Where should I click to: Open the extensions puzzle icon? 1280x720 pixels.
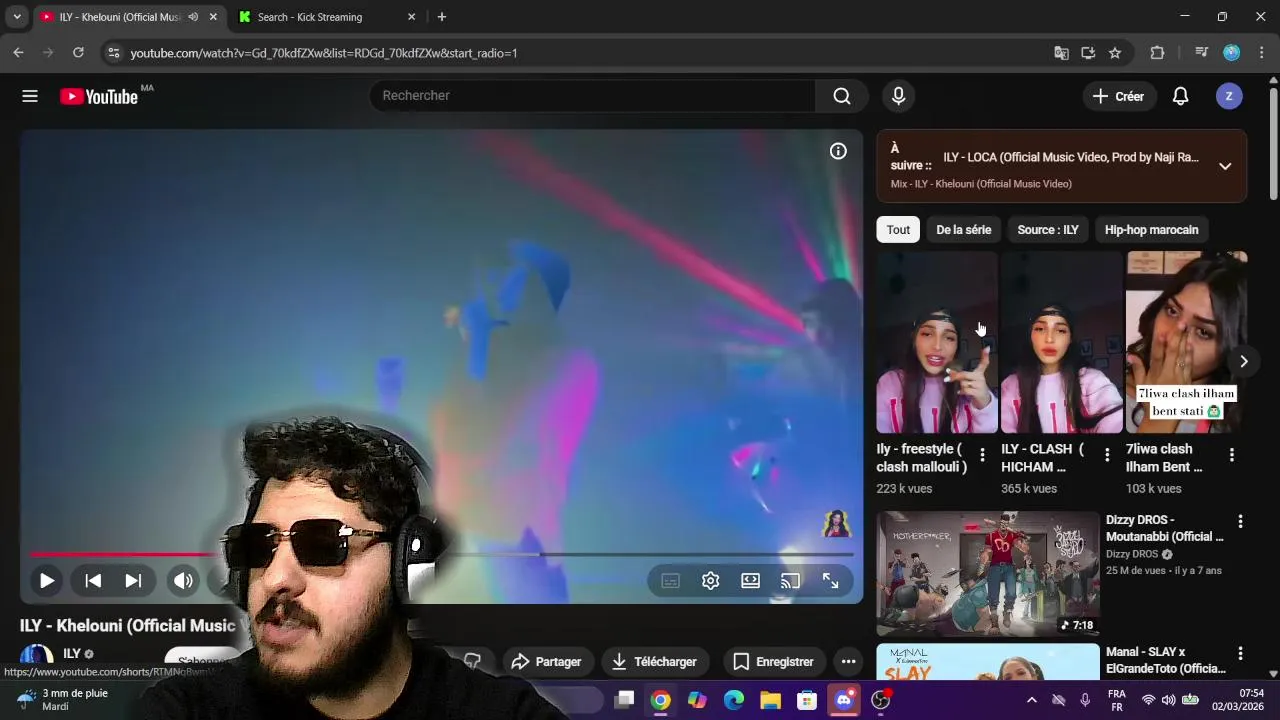1157,53
